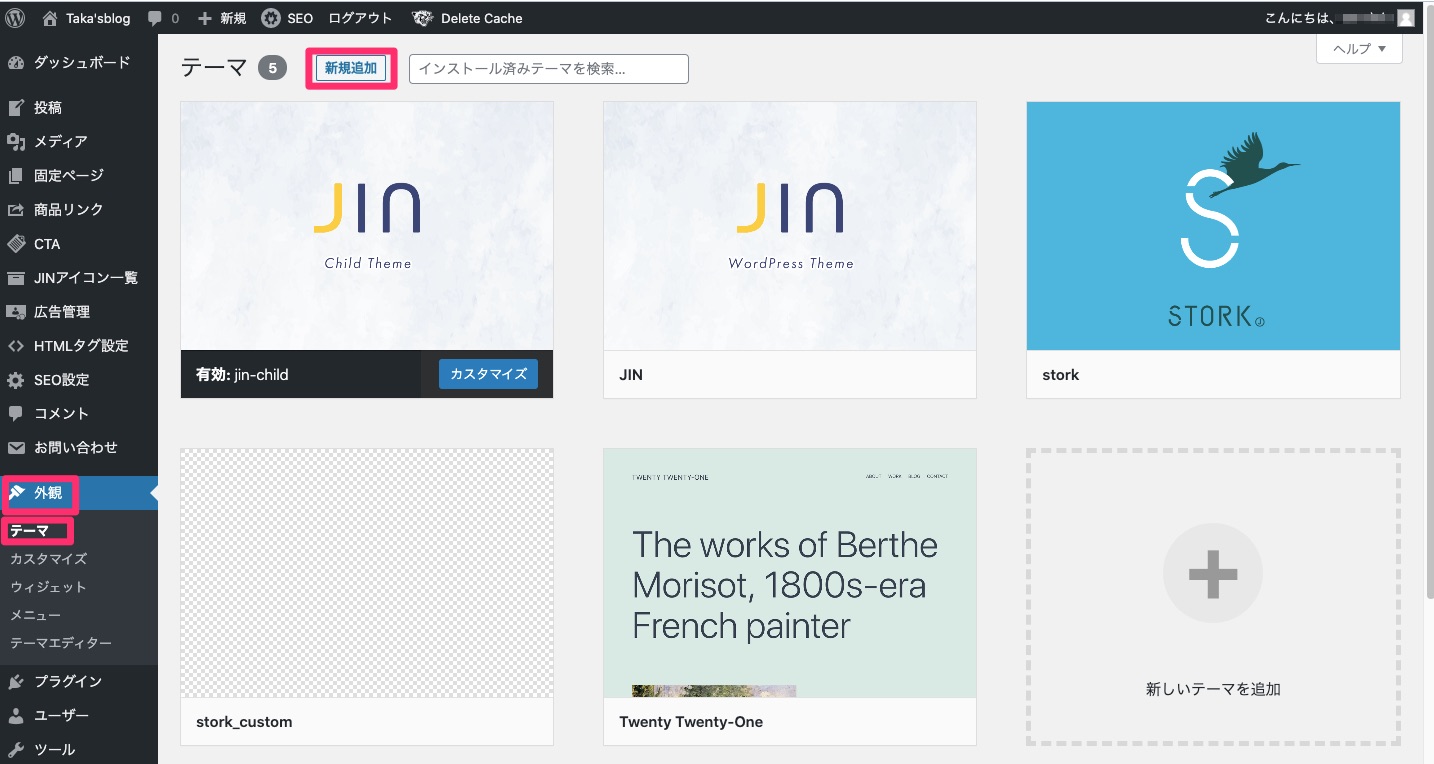Select the JIN Child Theme thumbnail
This screenshot has height=764, width=1434.
[x=367, y=226]
